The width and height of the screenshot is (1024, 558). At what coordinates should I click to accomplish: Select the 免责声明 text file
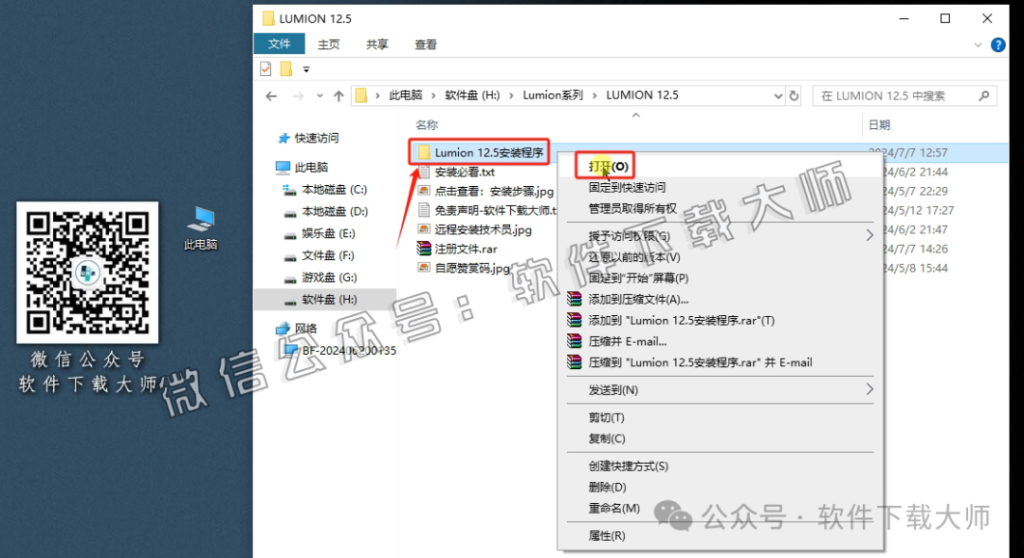pyautogui.click(x=495, y=210)
